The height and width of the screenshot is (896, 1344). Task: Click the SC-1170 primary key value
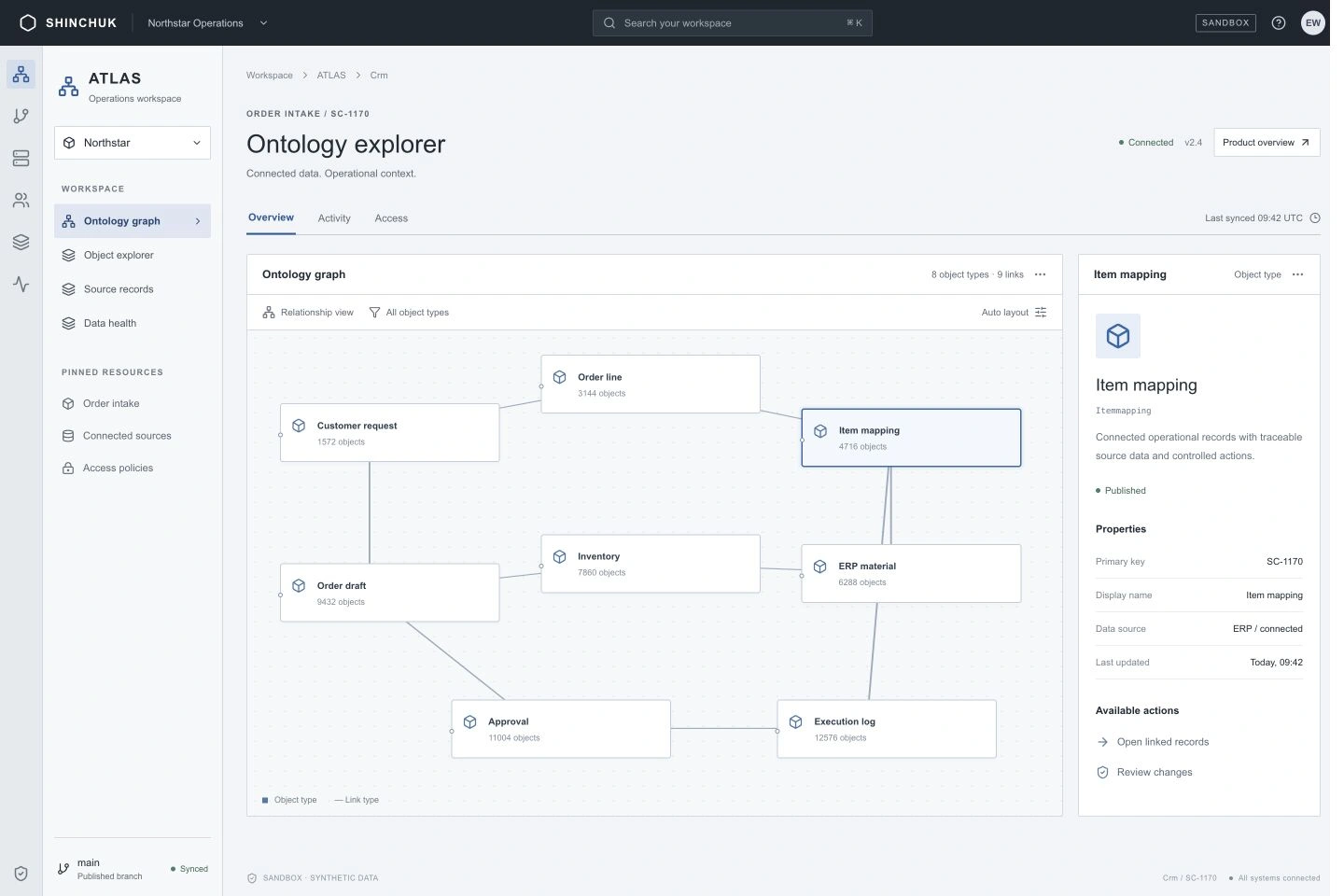pyautogui.click(x=1284, y=562)
